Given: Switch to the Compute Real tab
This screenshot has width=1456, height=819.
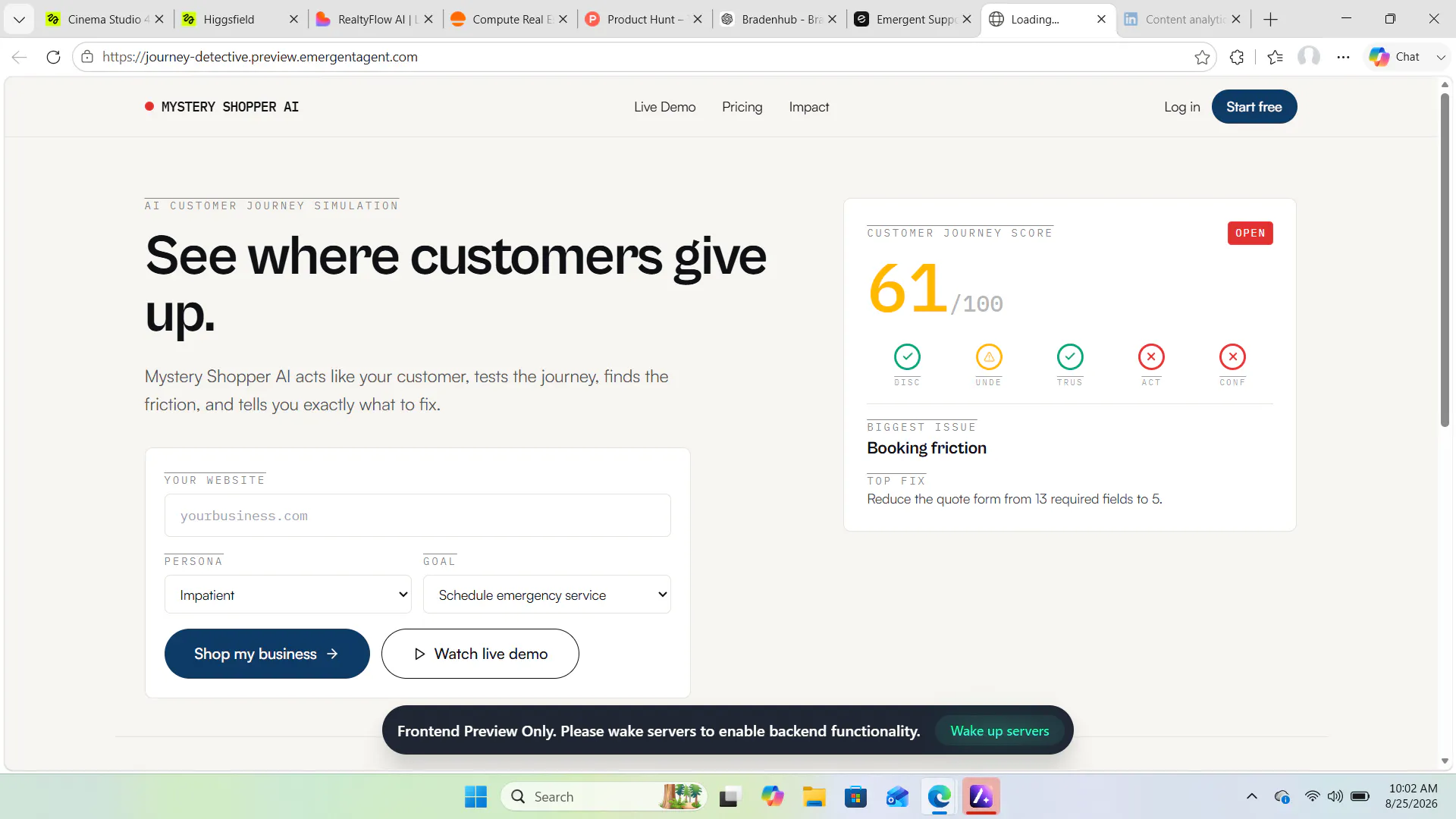Looking at the screenshot, I should [x=510, y=19].
